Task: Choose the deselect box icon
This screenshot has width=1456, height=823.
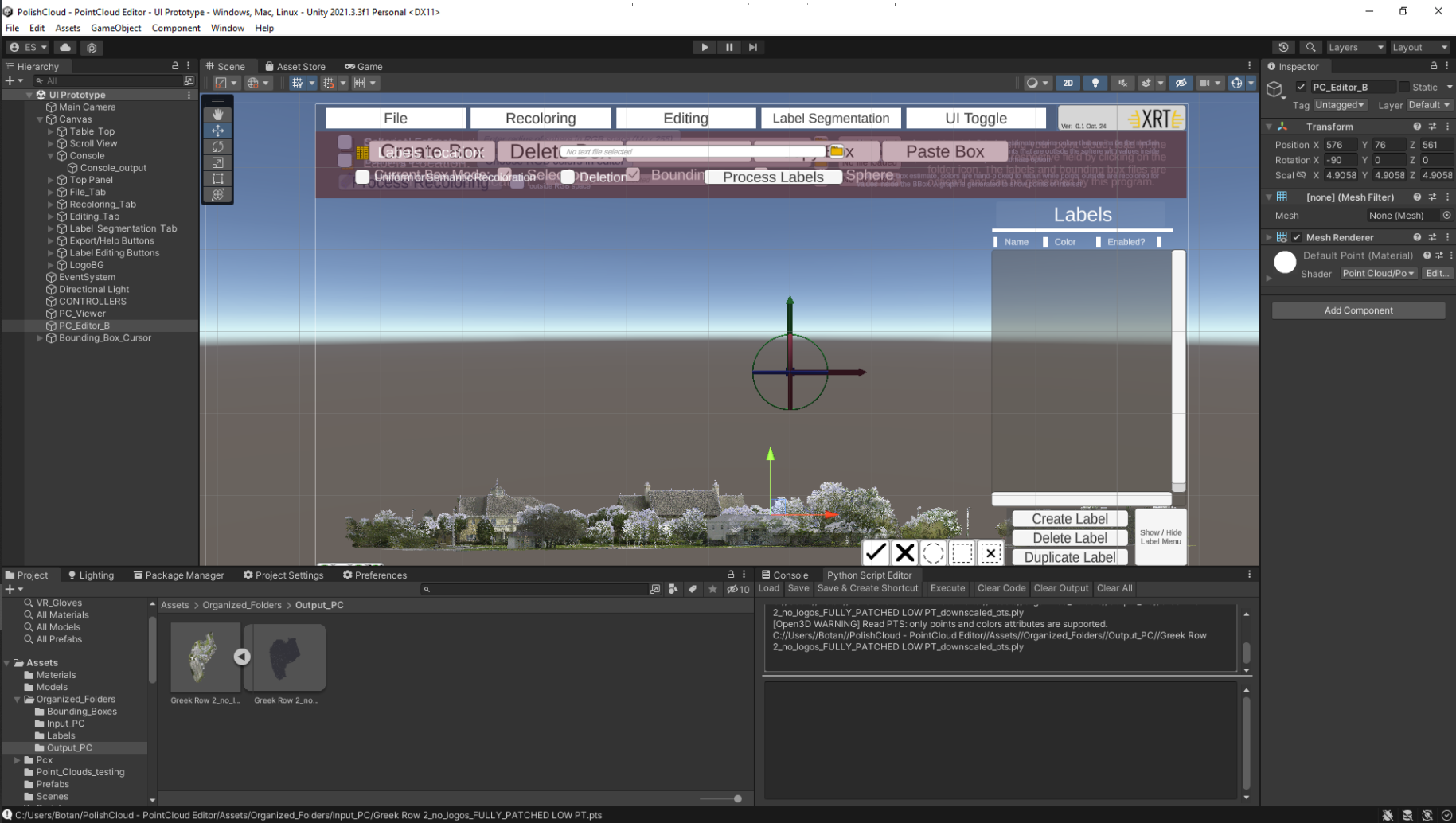Action: (x=990, y=552)
